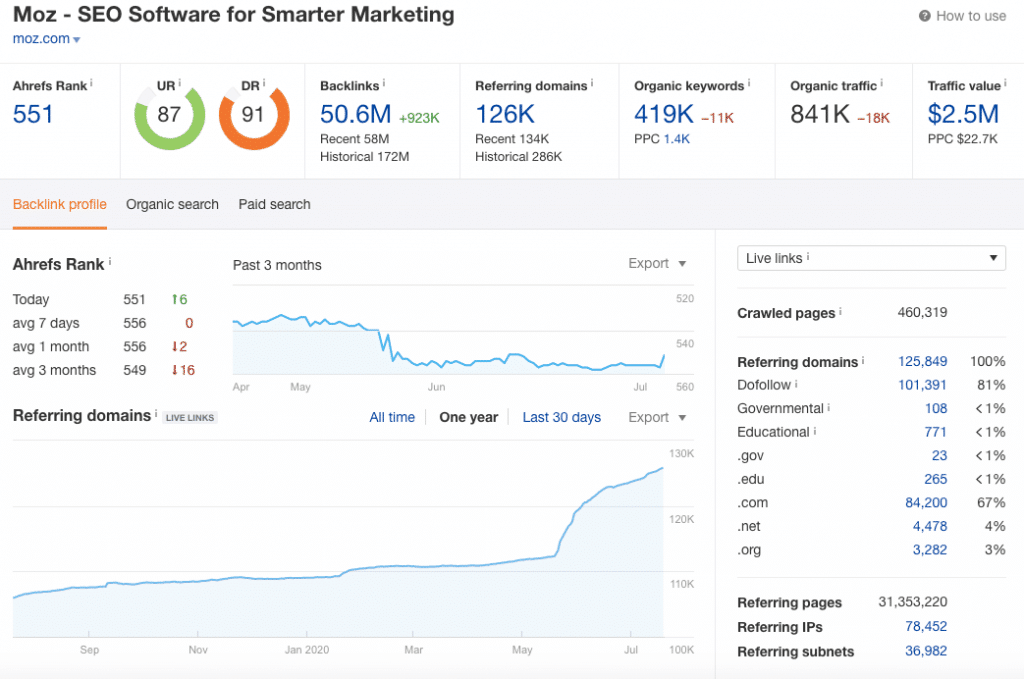
Task: Click the DR 91 orange ring gauge
Action: click(x=253, y=115)
